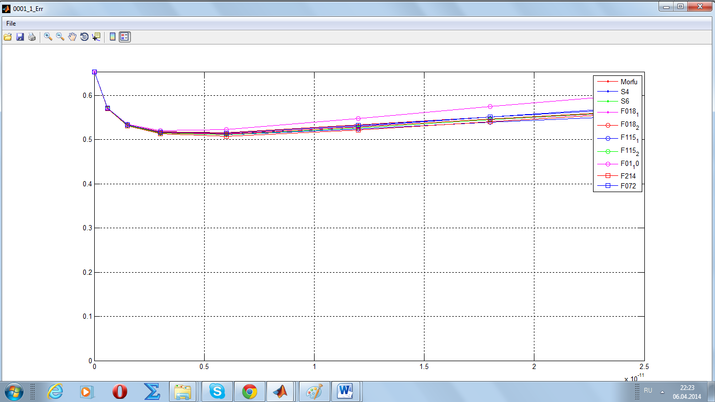Open the Windows Start menu
715x402 pixels.
point(14,391)
